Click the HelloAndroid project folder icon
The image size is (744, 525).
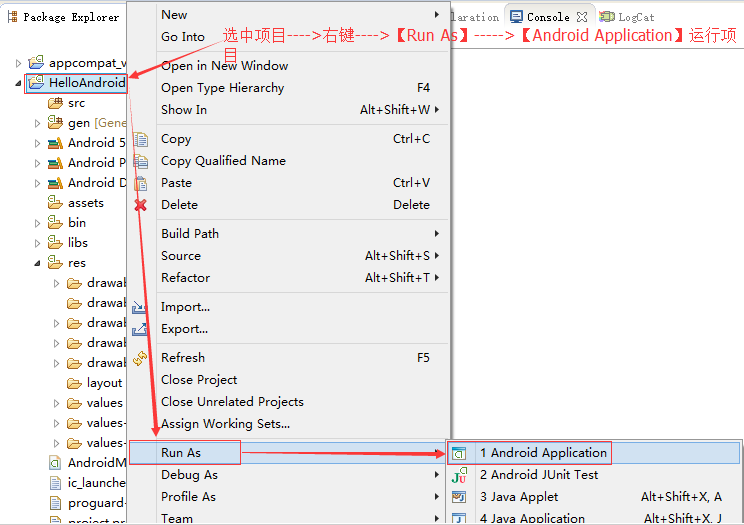(x=36, y=83)
